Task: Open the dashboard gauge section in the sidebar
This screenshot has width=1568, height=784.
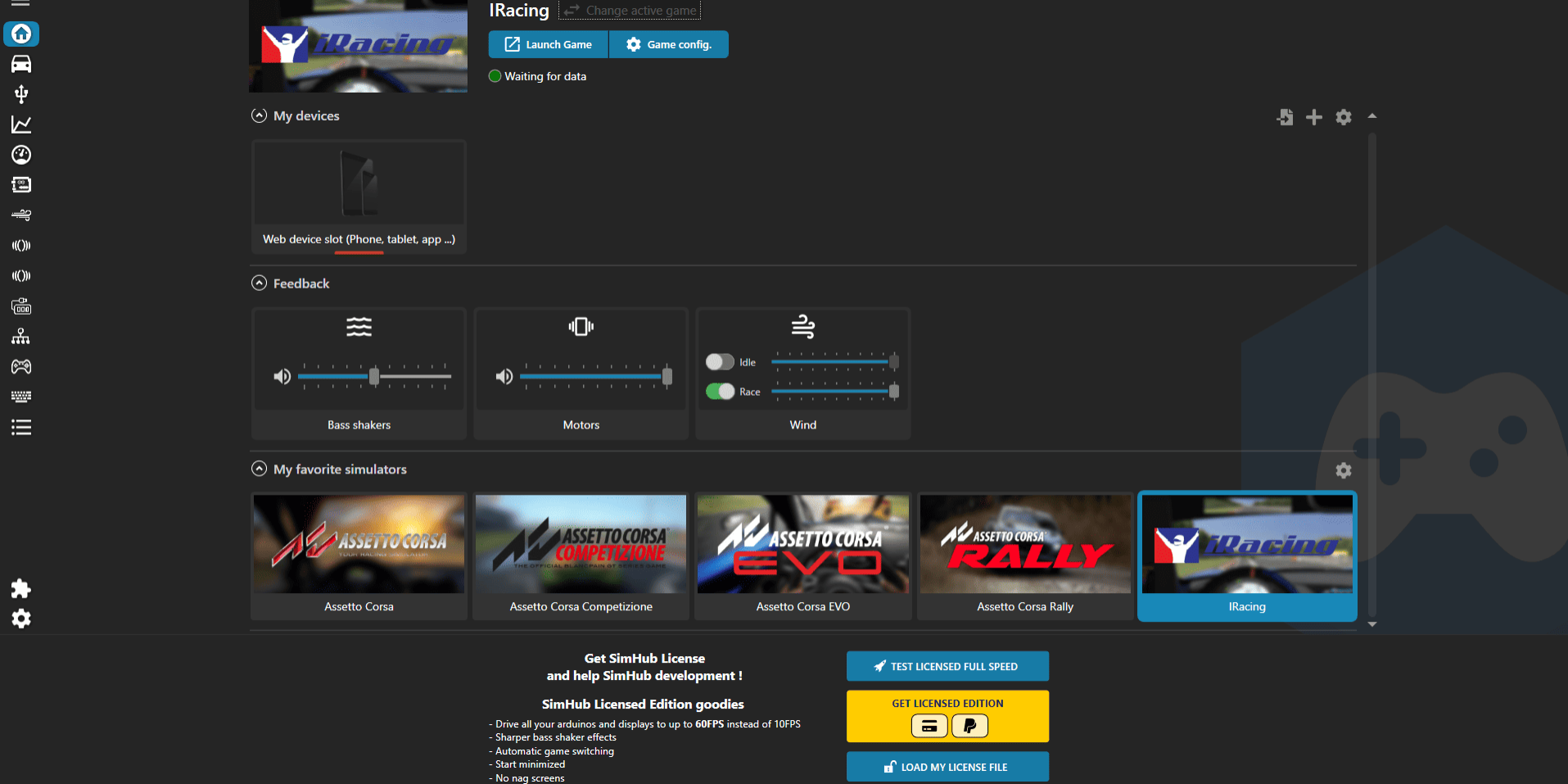Action: click(20, 154)
